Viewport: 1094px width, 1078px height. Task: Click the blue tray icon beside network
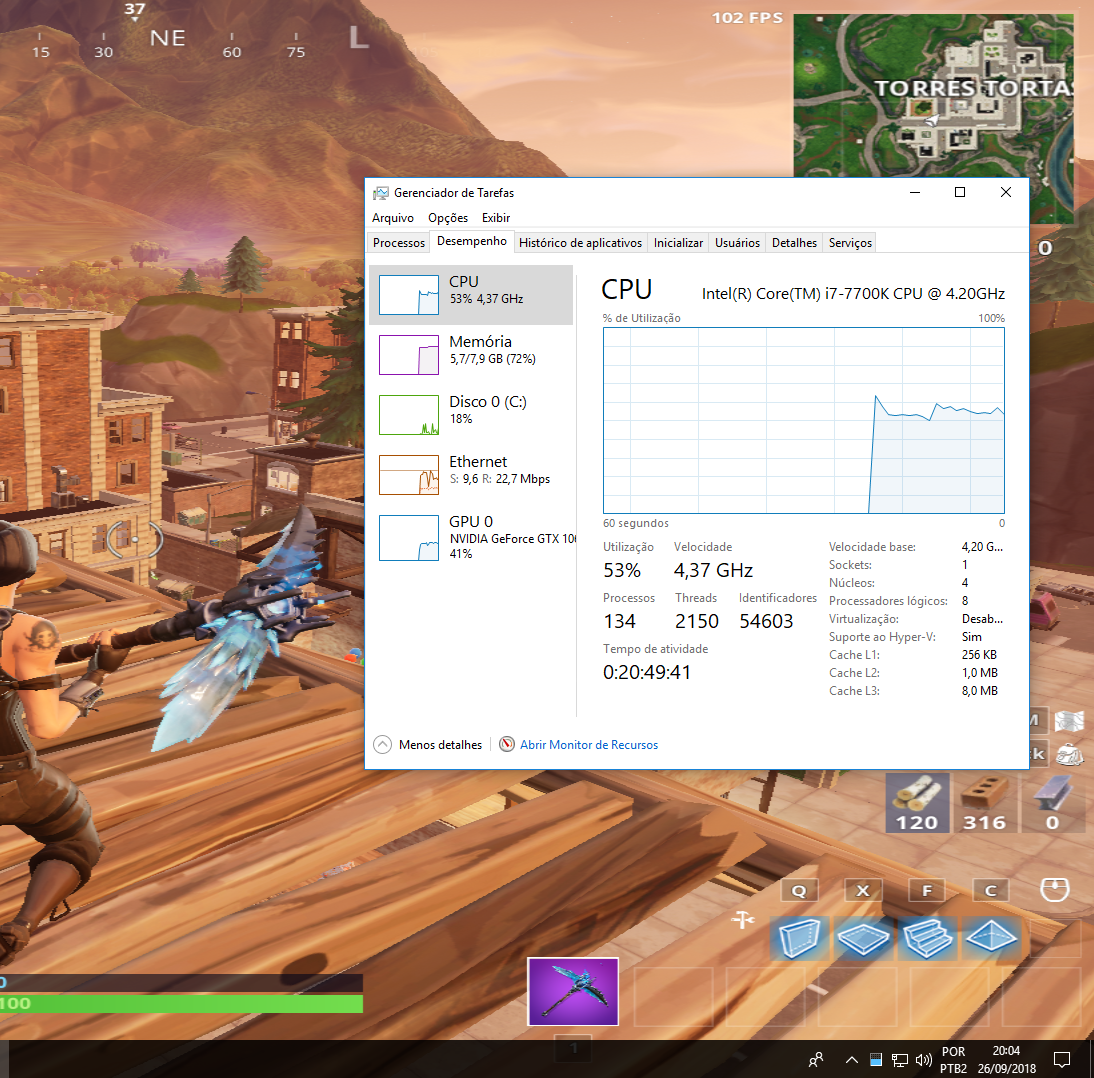pos(876,1060)
